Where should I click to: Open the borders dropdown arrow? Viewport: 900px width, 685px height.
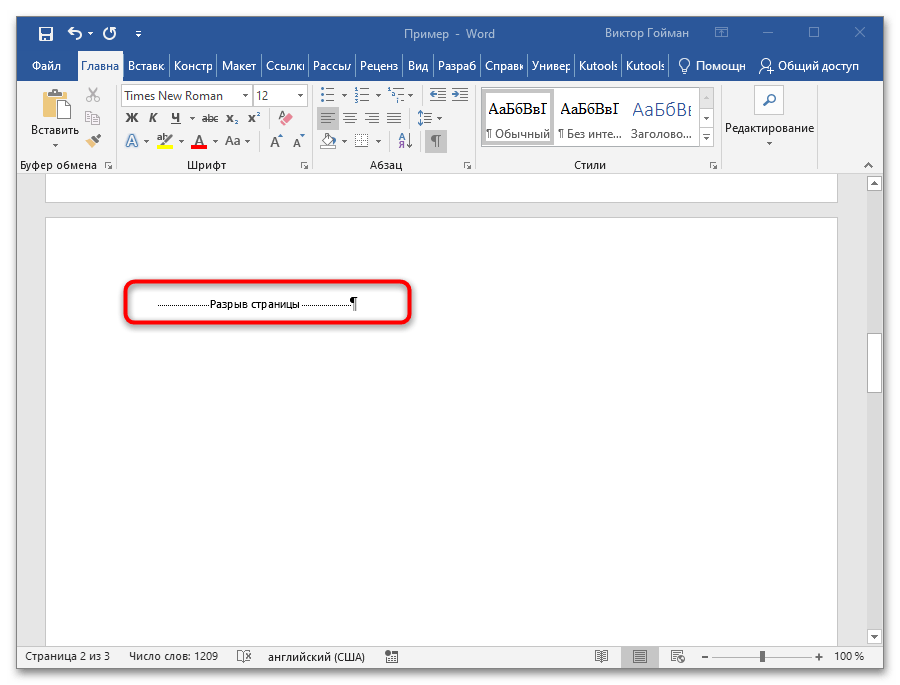(x=378, y=141)
